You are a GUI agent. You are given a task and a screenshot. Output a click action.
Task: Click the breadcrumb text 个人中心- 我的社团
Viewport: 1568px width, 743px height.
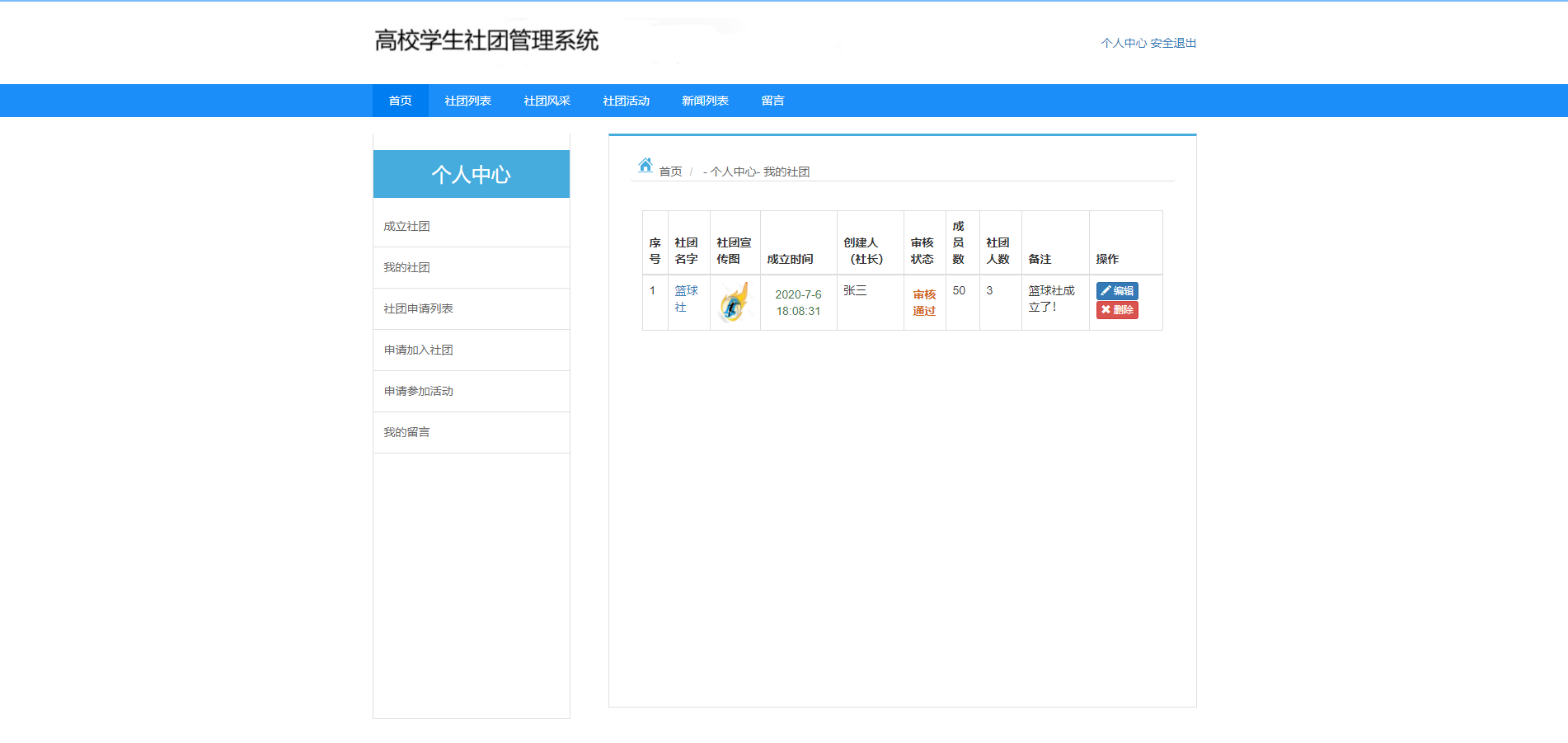point(760,172)
